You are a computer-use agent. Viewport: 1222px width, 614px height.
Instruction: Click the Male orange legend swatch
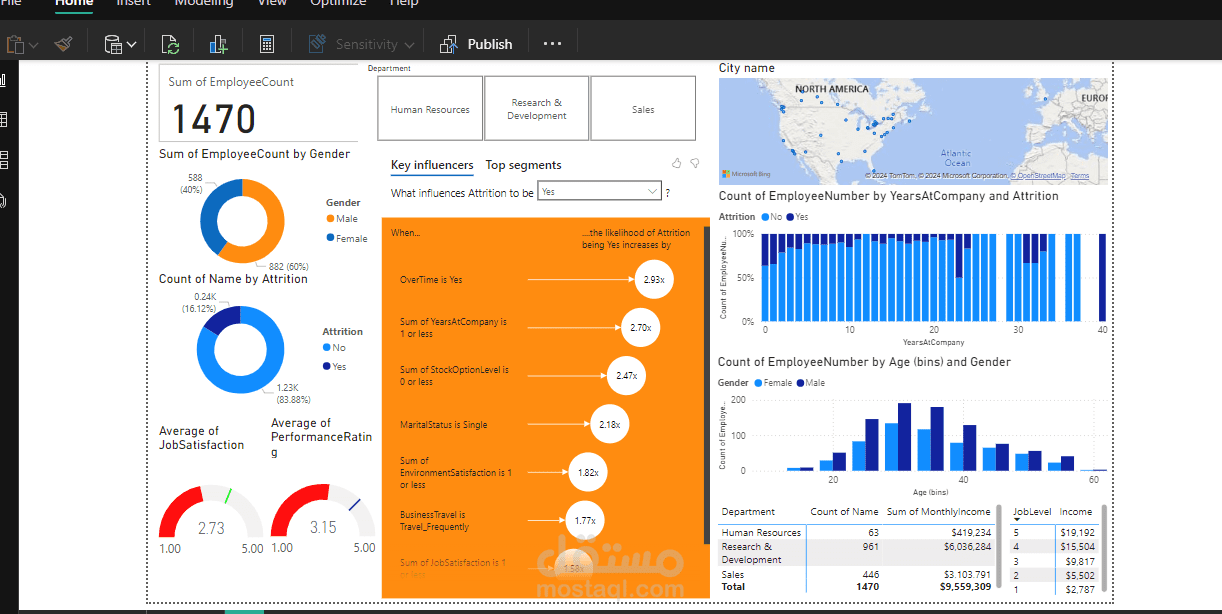coord(331,219)
